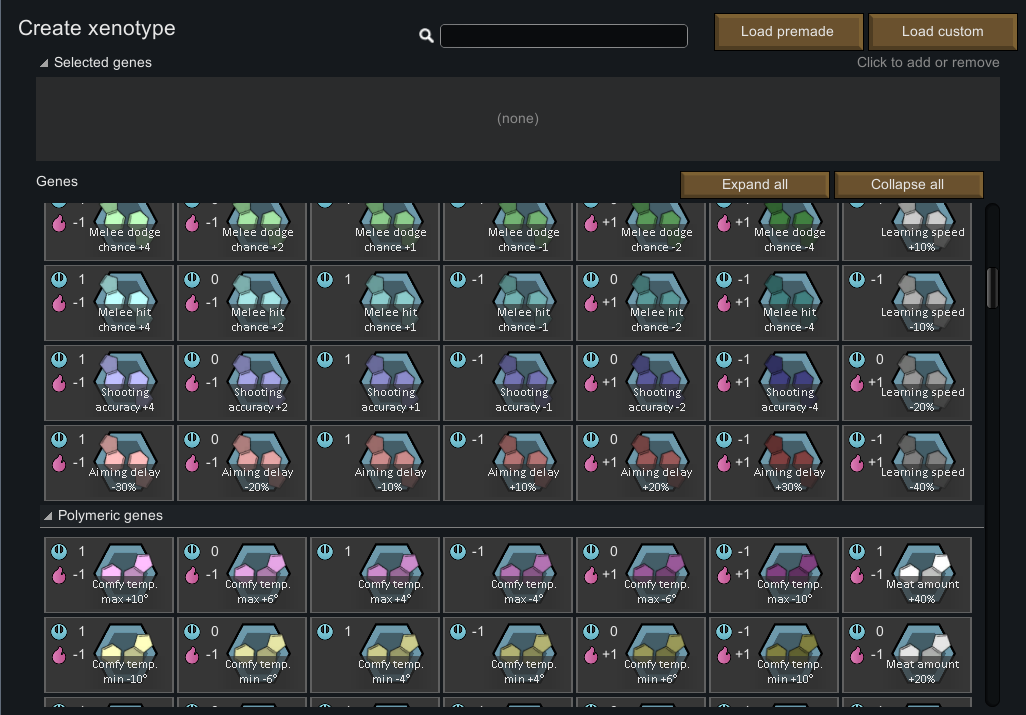Pick the Comfy temp. min -6° gene
This screenshot has width=1026, height=715.
coord(241,655)
